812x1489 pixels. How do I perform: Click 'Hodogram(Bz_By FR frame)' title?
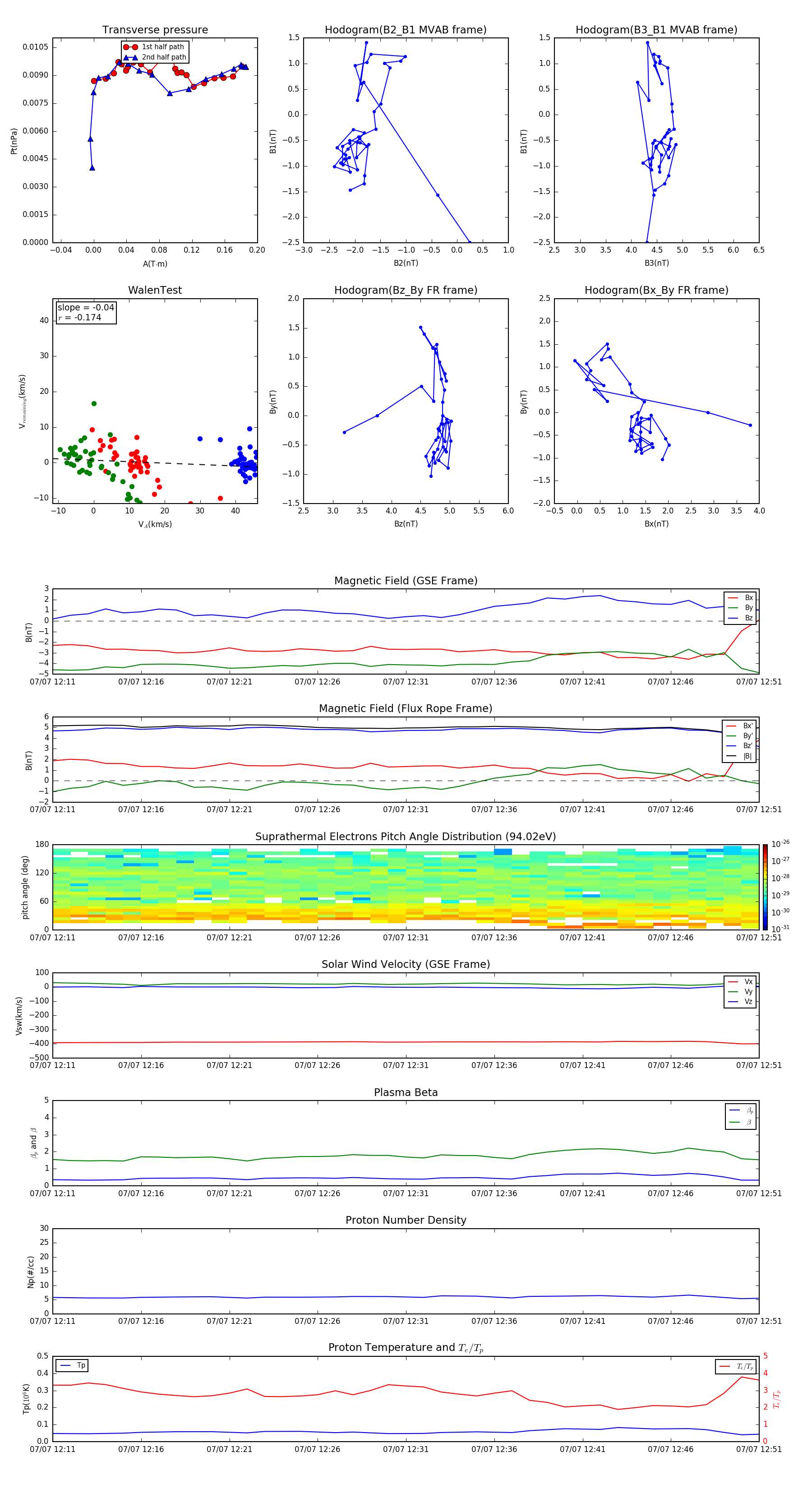click(406, 290)
